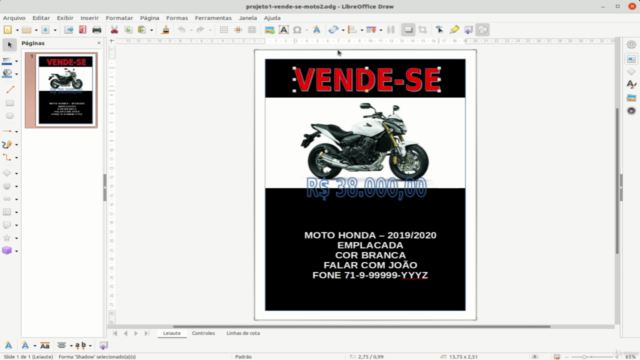This screenshot has width=640, height=360.
Task: Insert Fontwork text
Action: pyautogui.click(x=316, y=30)
